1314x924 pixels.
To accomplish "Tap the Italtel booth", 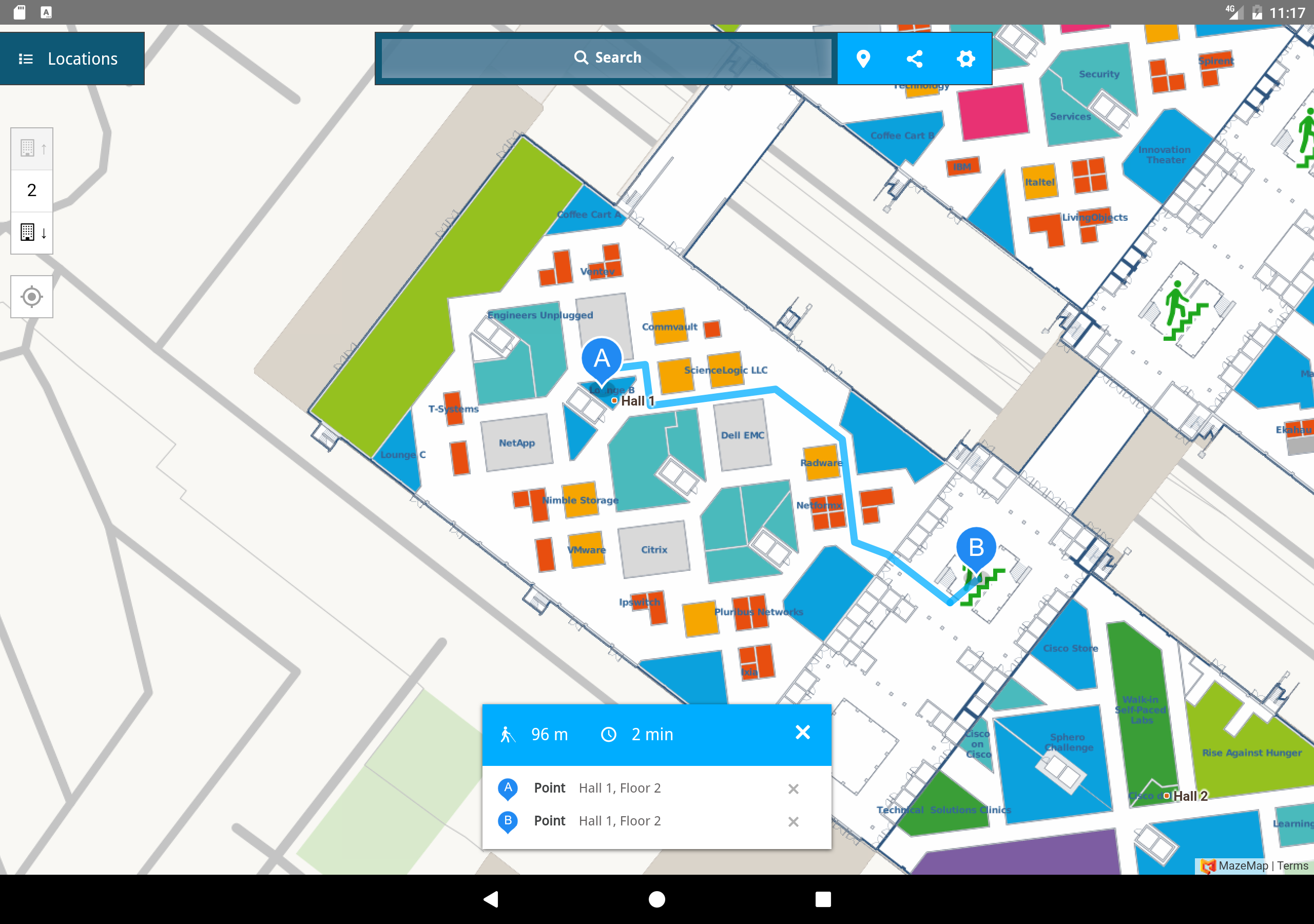I will [x=1039, y=182].
